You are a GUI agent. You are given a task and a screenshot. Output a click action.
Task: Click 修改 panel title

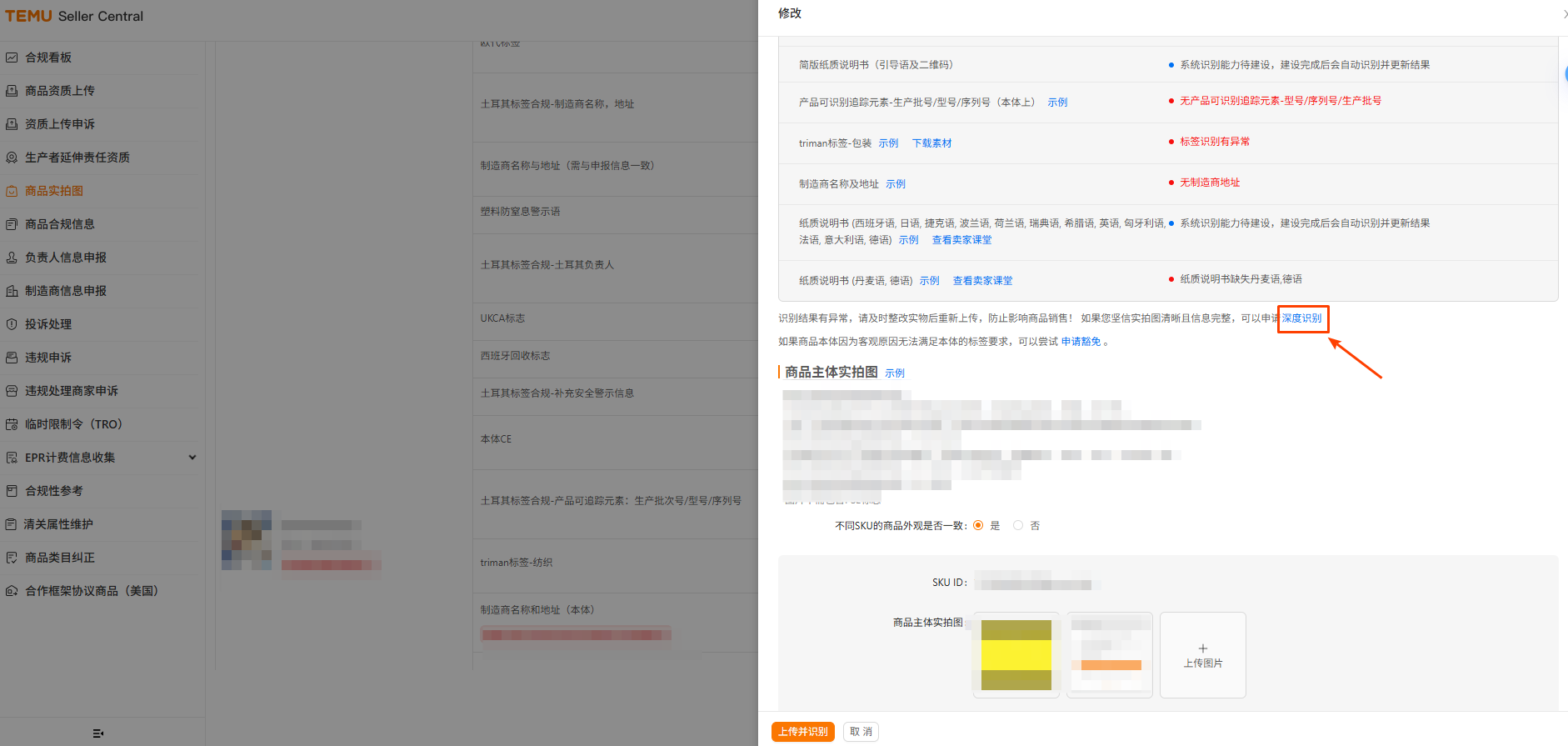[789, 13]
